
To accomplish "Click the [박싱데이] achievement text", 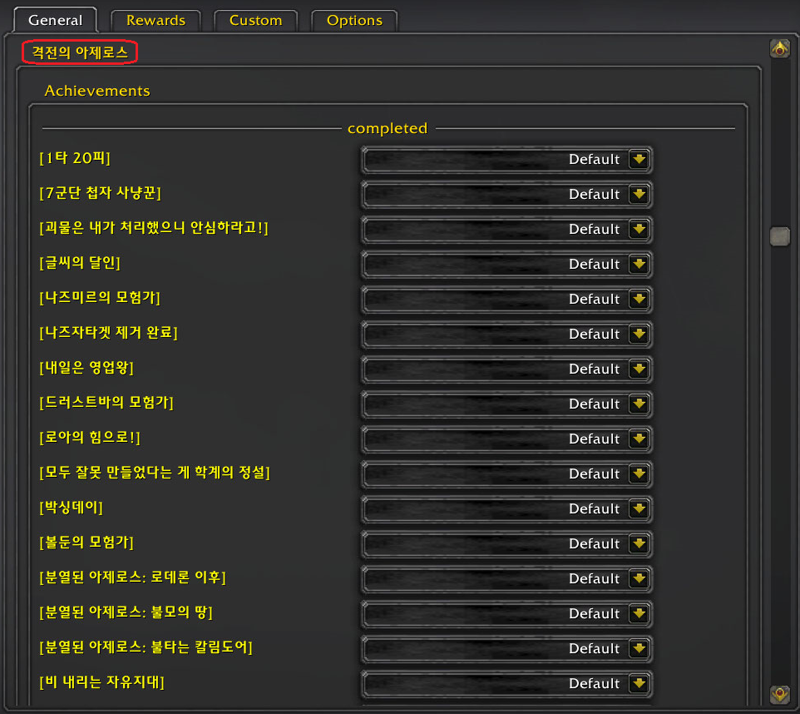I will pyautogui.click(x=71, y=507).
